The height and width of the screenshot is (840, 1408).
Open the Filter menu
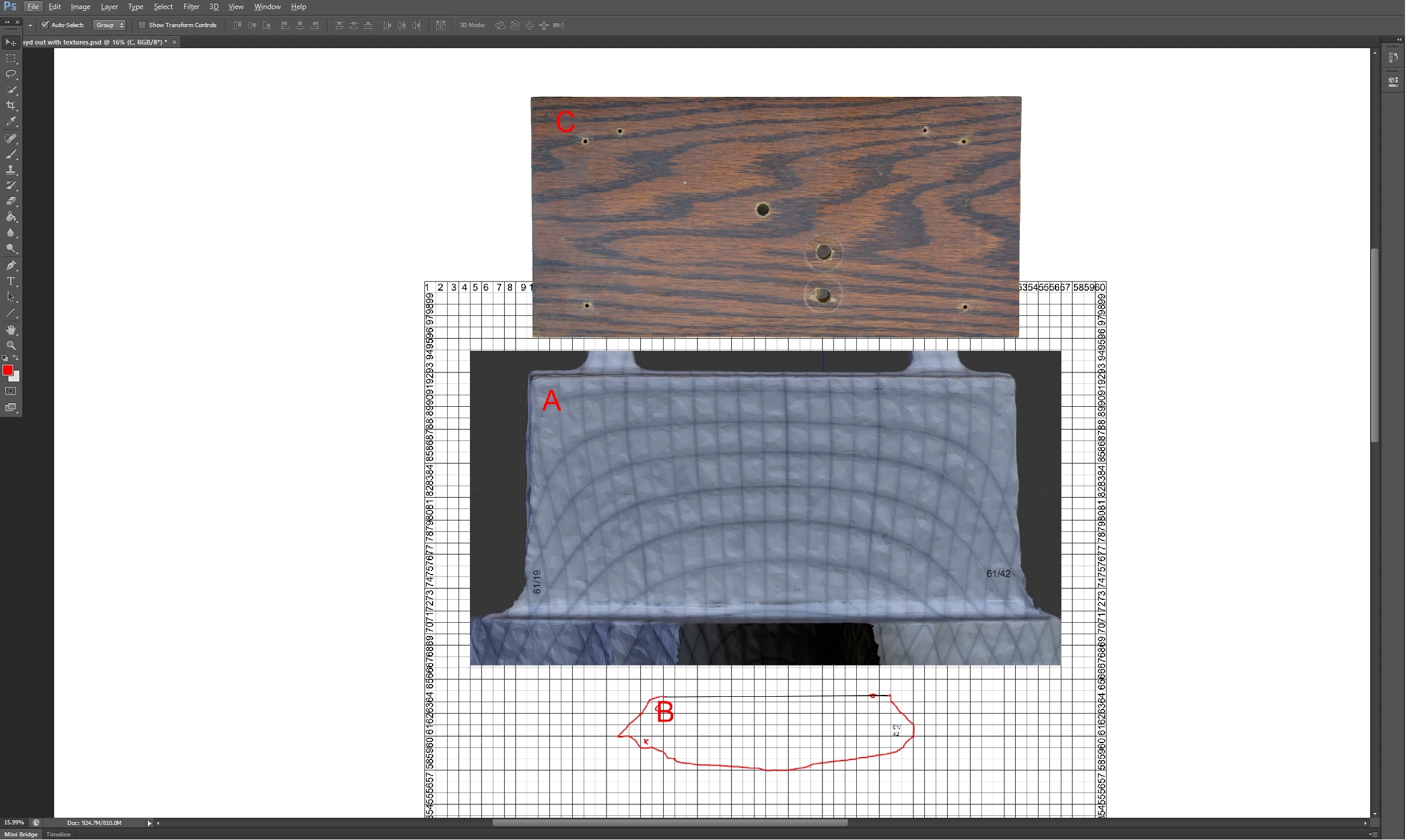(191, 7)
